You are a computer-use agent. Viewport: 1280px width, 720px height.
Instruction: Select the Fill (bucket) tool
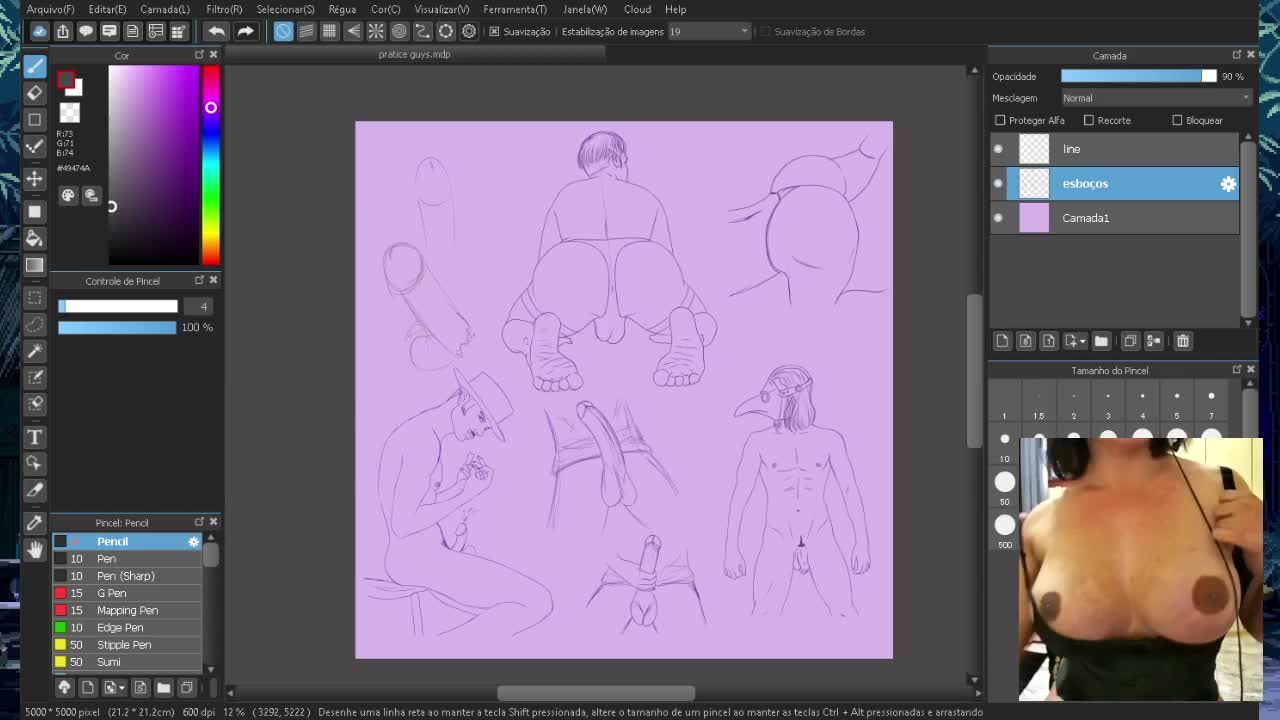[x=34, y=238]
